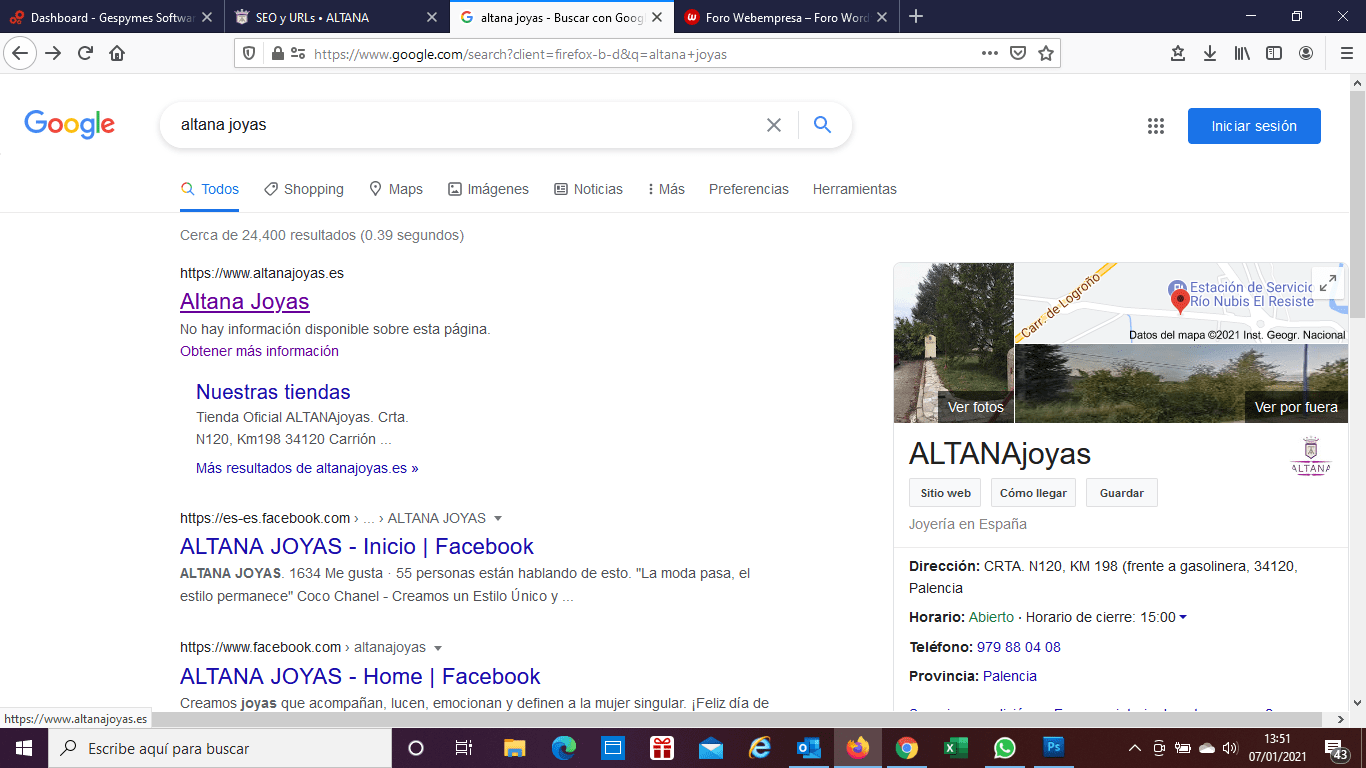Click the Sitio web button

pyautogui.click(x=946, y=493)
